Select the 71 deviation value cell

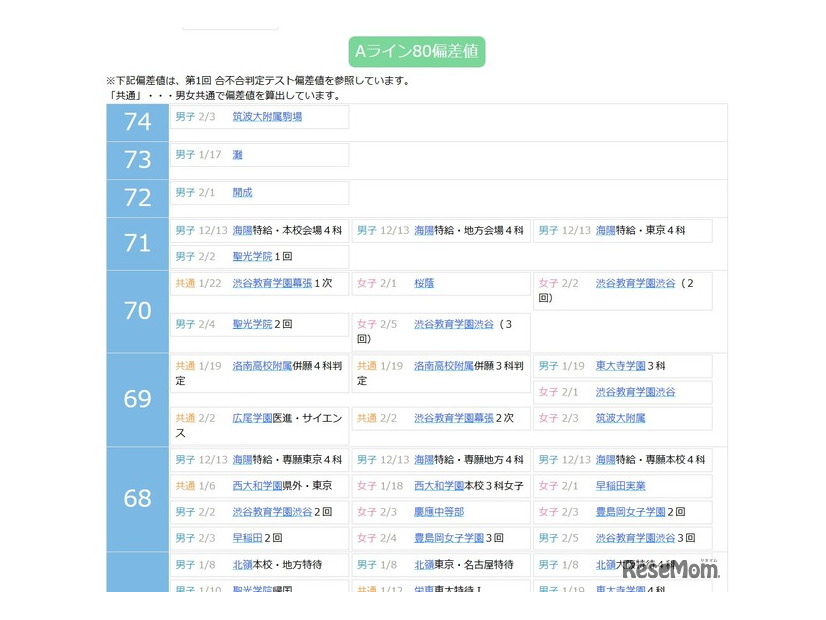click(x=137, y=244)
